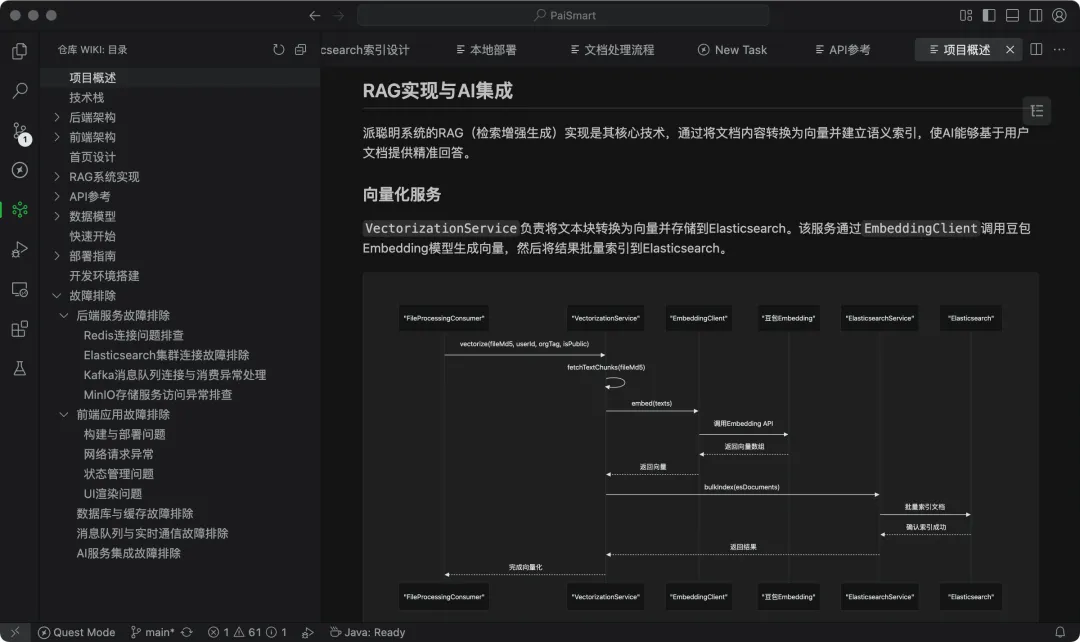Switch to API参考 tab
1080x642 pixels.
(842, 50)
